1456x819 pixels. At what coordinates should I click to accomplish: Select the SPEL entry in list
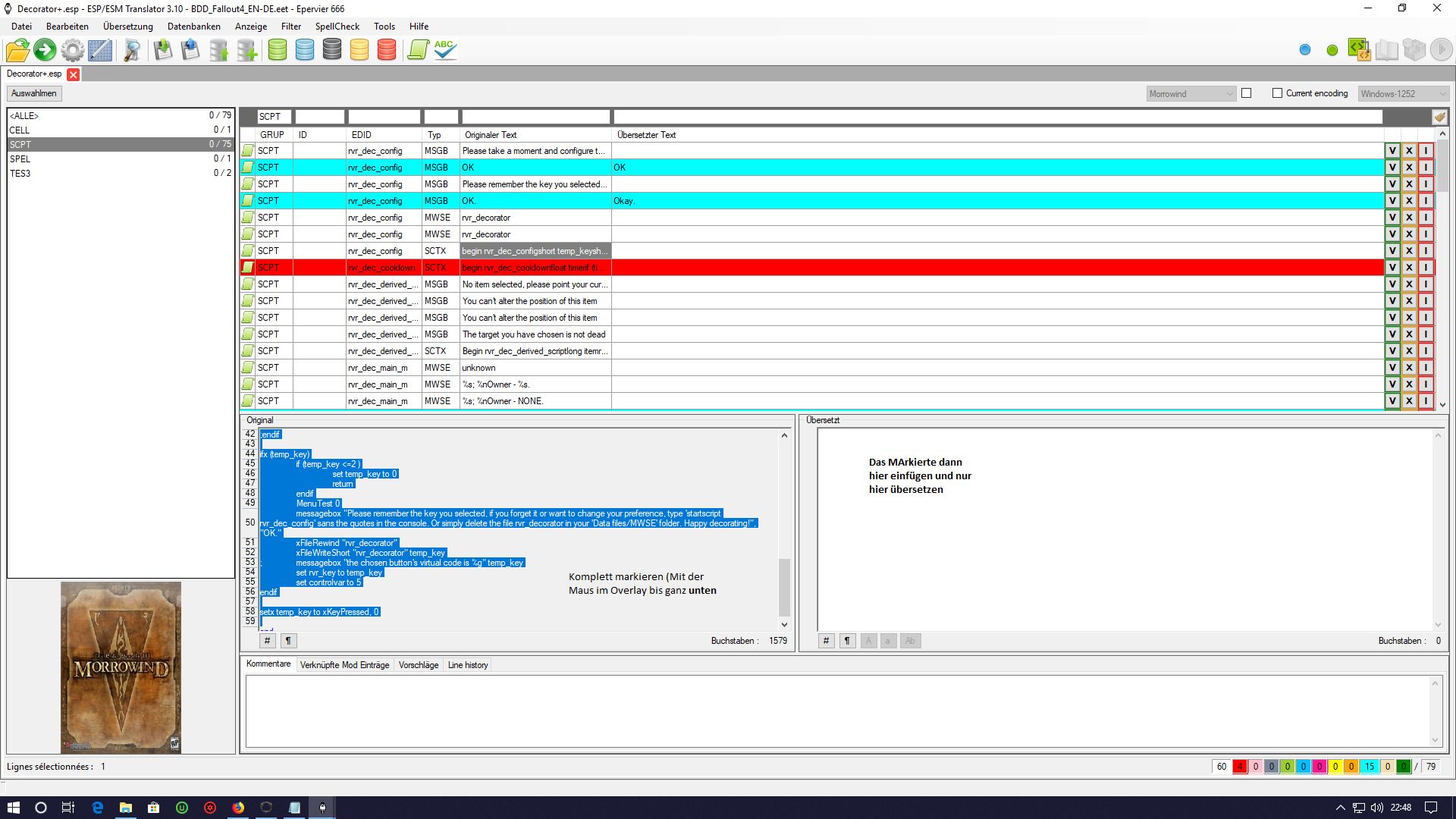pyautogui.click(x=20, y=159)
